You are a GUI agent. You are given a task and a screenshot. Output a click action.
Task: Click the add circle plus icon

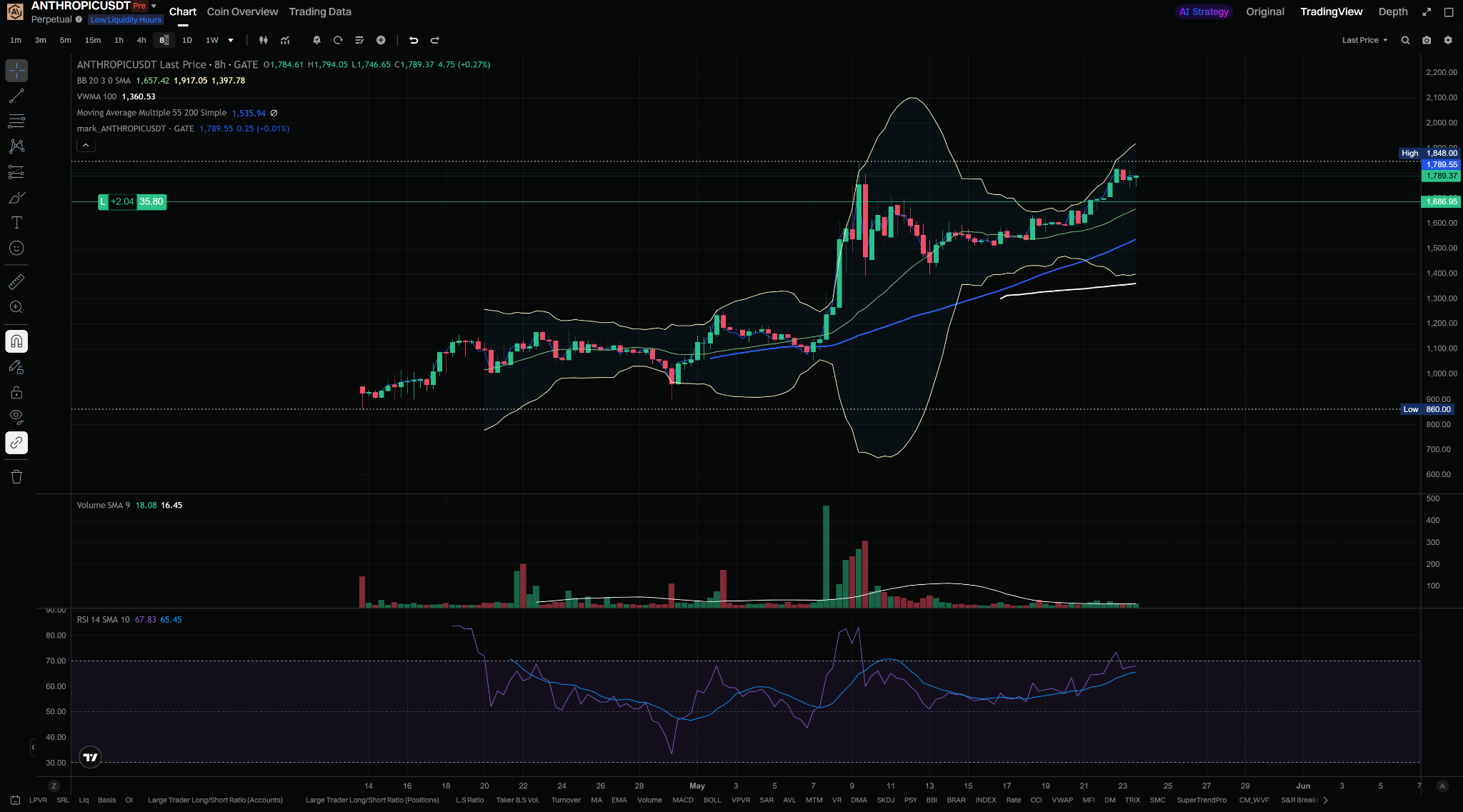point(381,40)
